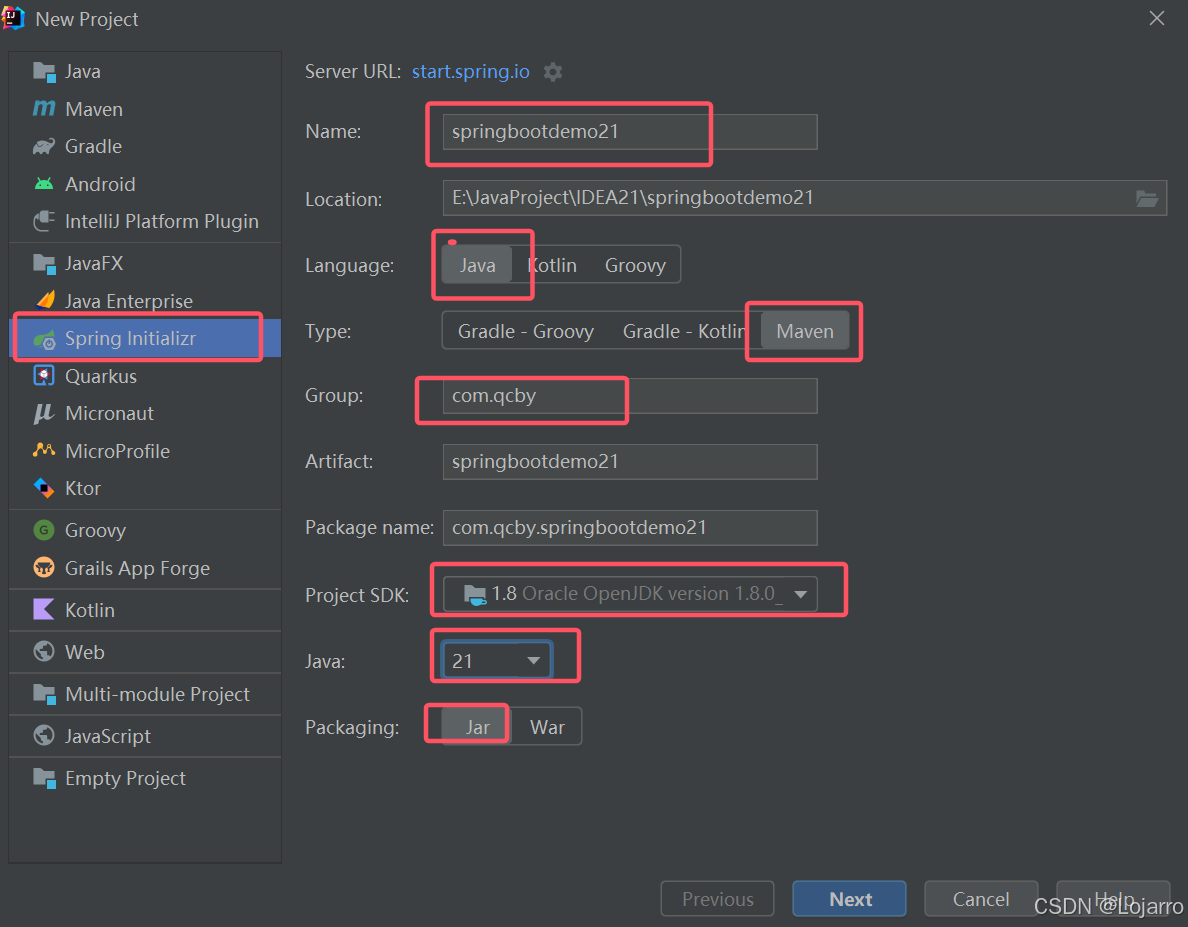Select Maven generator in sidebar
The image size is (1188, 927).
click(x=145, y=109)
